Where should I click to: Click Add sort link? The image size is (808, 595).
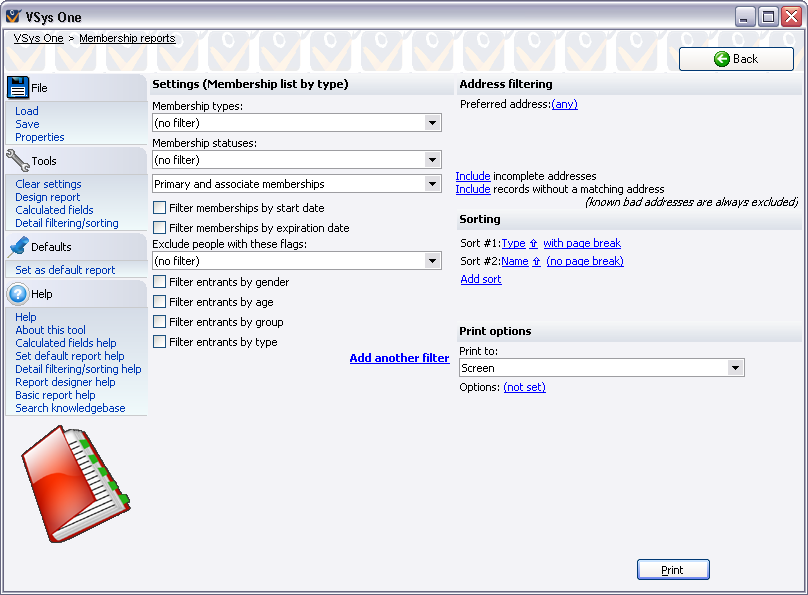coord(481,279)
